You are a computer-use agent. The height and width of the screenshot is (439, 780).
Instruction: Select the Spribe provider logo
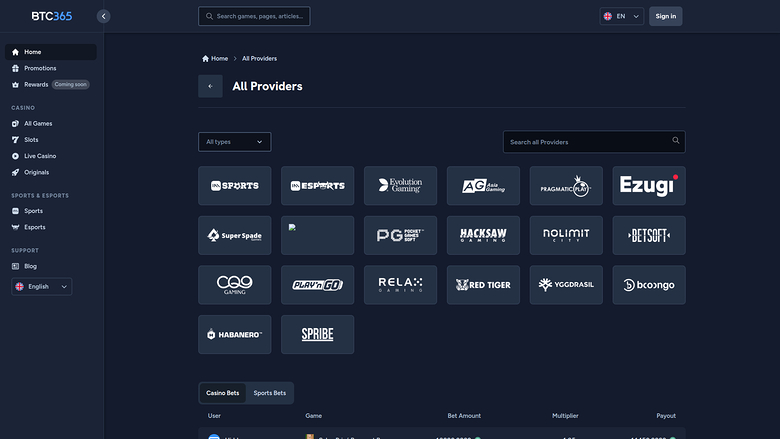coord(317,335)
